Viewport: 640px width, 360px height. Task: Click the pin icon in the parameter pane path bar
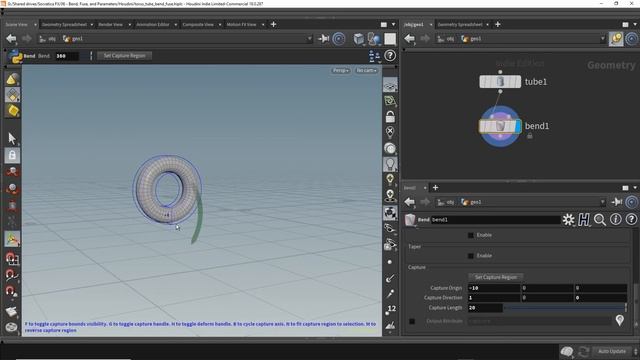click(617, 202)
